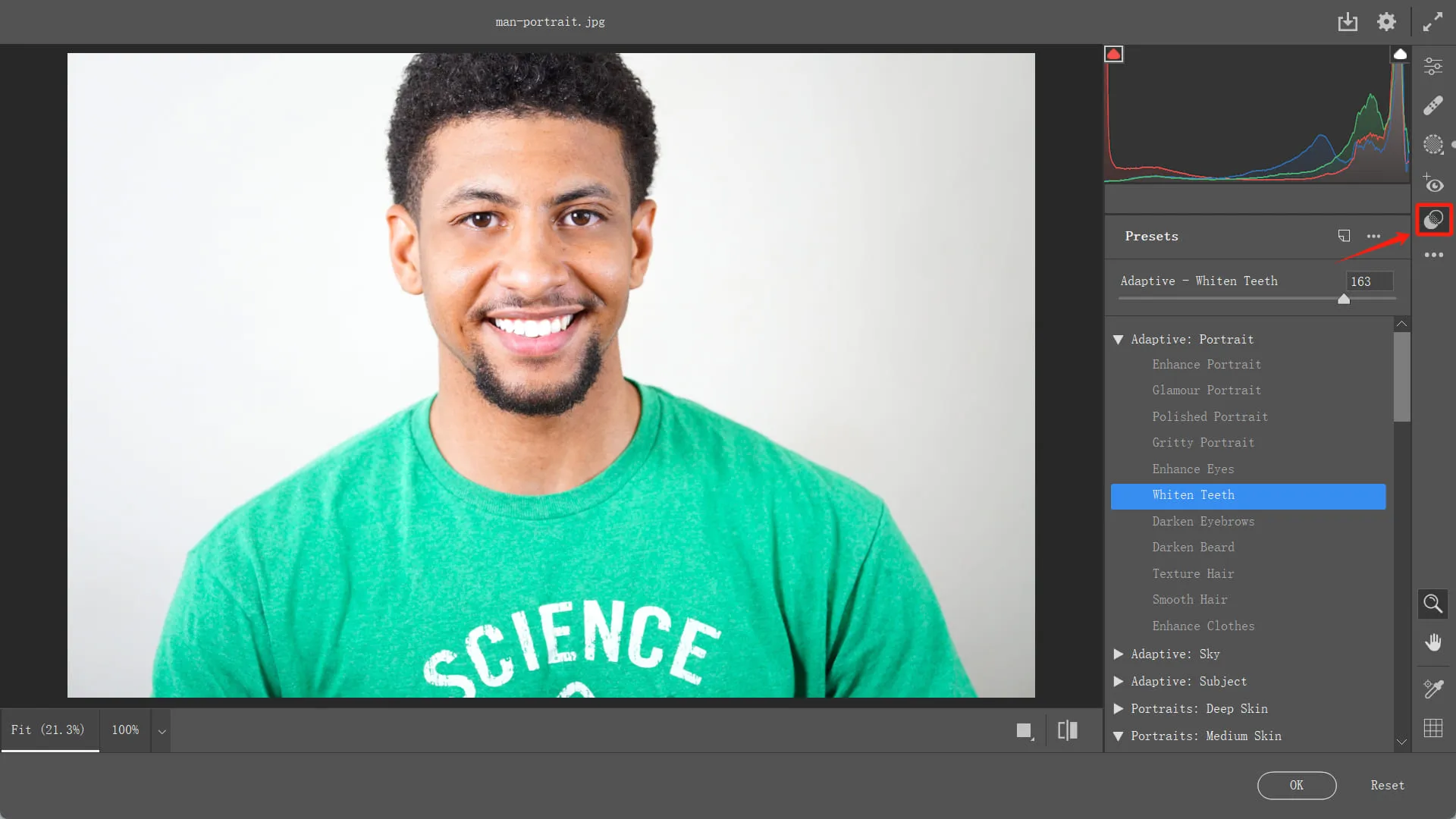The width and height of the screenshot is (1456, 819).
Task: Collapse the Adaptive: Portrait group
Action: pos(1118,340)
